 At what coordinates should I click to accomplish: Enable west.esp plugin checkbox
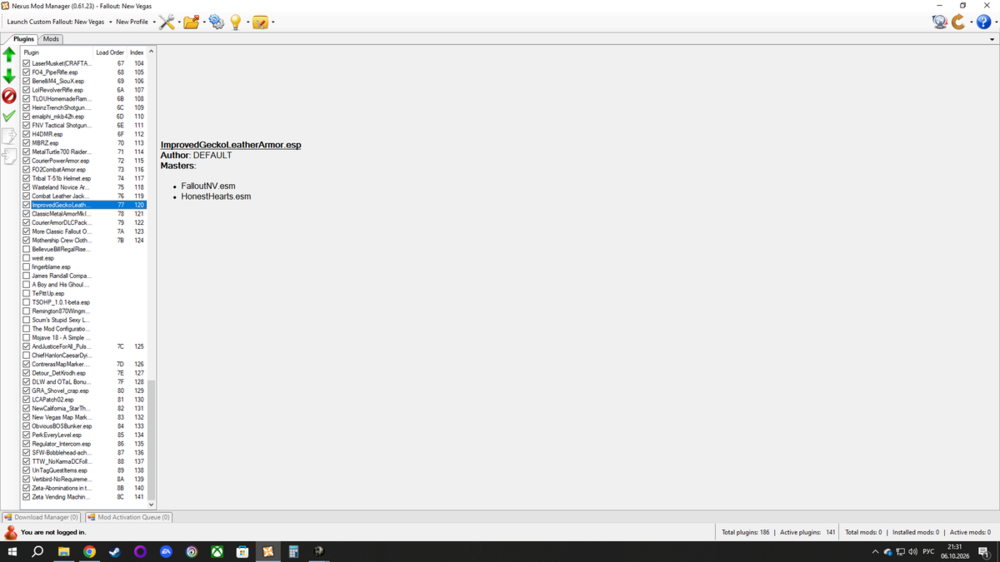coord(26,258)
